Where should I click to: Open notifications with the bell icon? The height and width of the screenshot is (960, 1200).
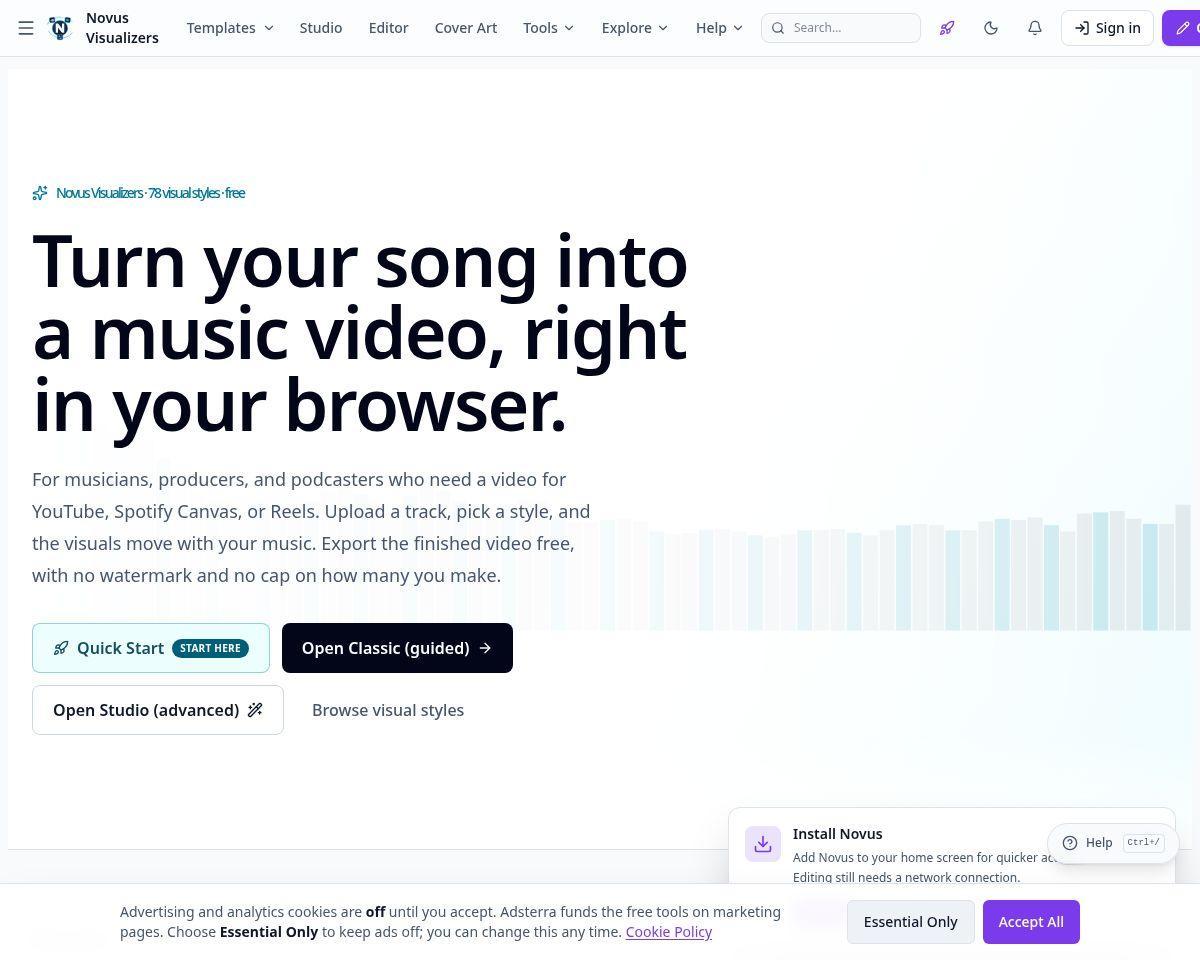(x=1035, y=28)
